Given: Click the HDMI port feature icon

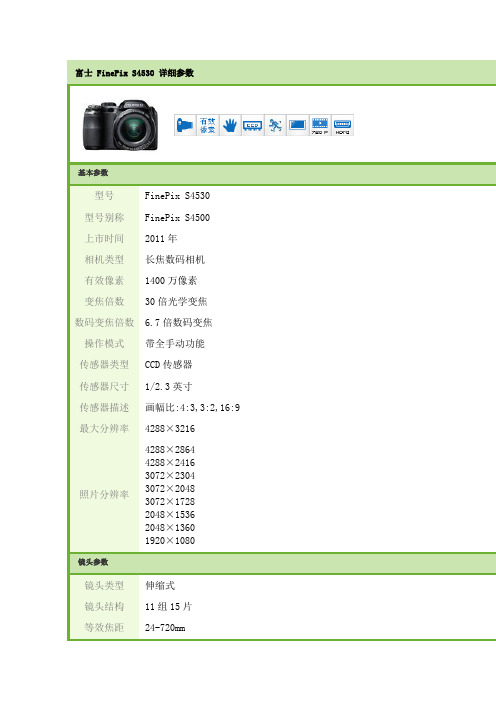Looking at the screenshot, I should click(342, 125).
